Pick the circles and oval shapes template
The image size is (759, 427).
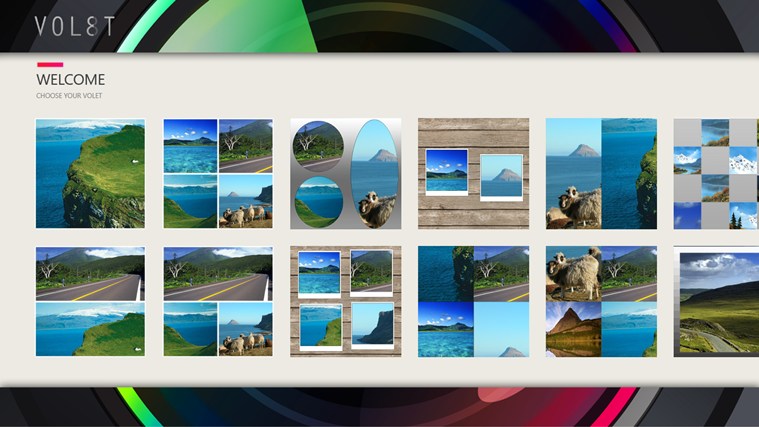(x=346, y=173)
